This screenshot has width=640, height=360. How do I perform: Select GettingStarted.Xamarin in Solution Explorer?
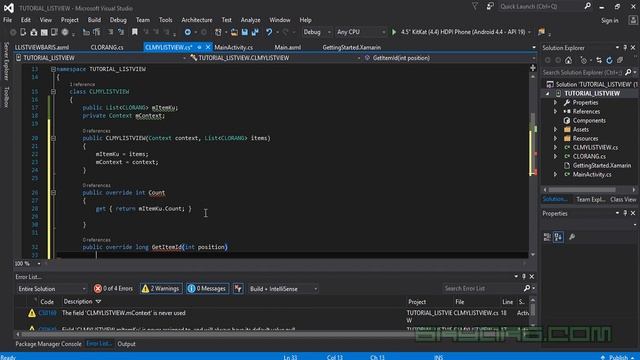(602, 165)
